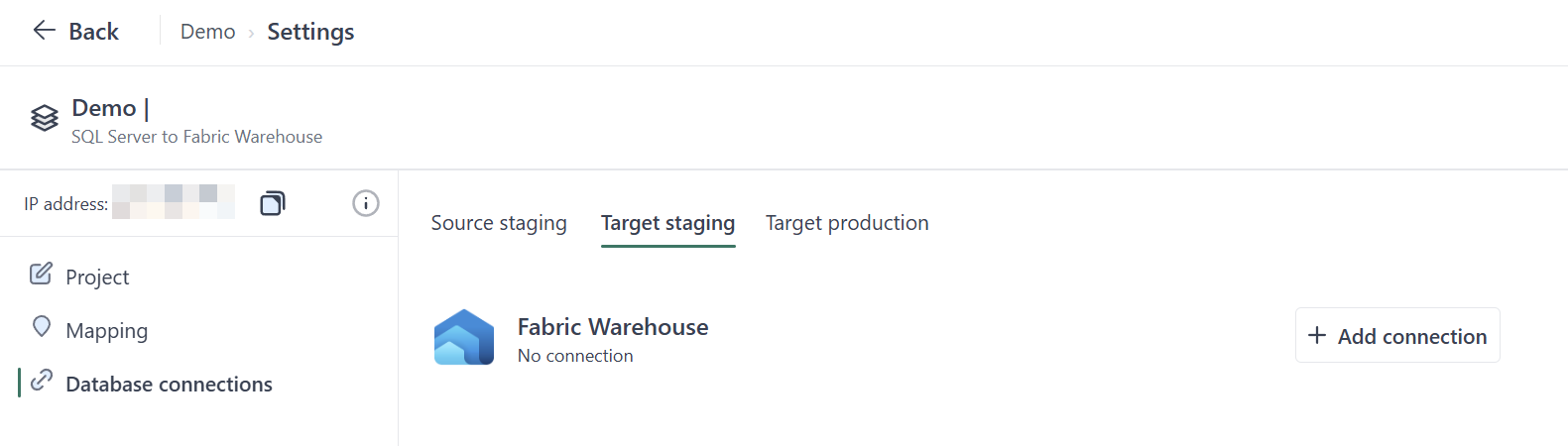Open the Project settings section
The width and height of the screenshot is (1568, 446).
coord(97,278)
